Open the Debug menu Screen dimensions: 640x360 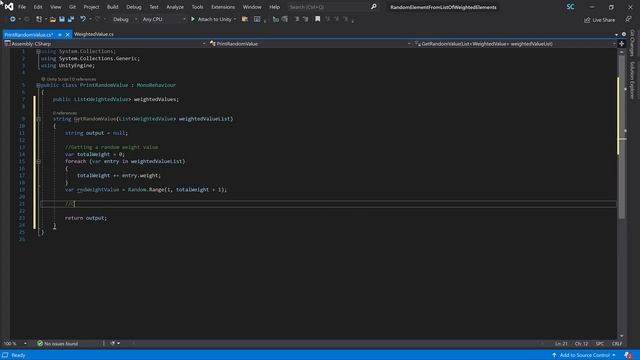click(133, 7)
